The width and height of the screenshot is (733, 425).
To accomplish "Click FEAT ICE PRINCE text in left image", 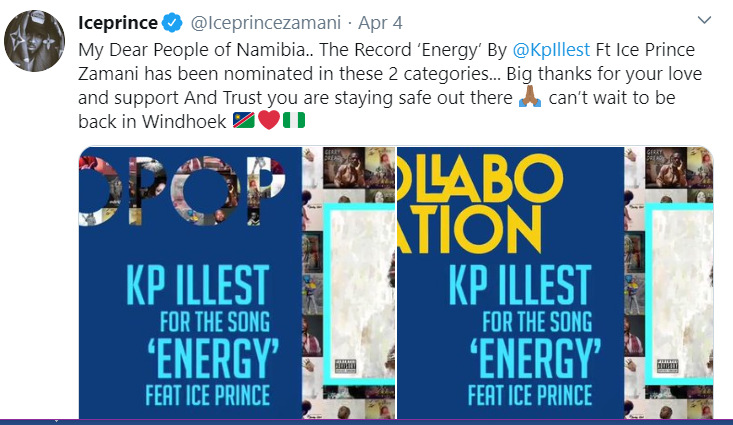I will pyautogui.click(x=190, y=393).
